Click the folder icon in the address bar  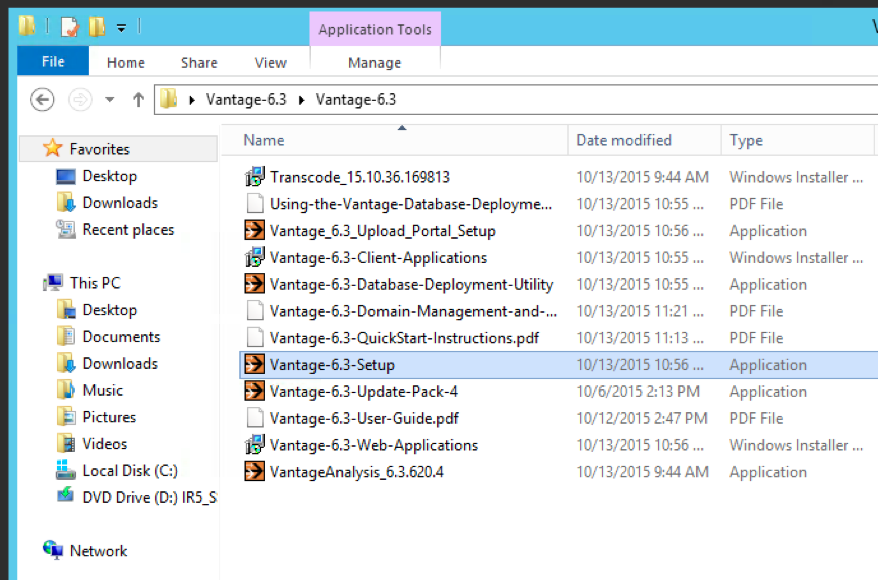coord(169,99)
